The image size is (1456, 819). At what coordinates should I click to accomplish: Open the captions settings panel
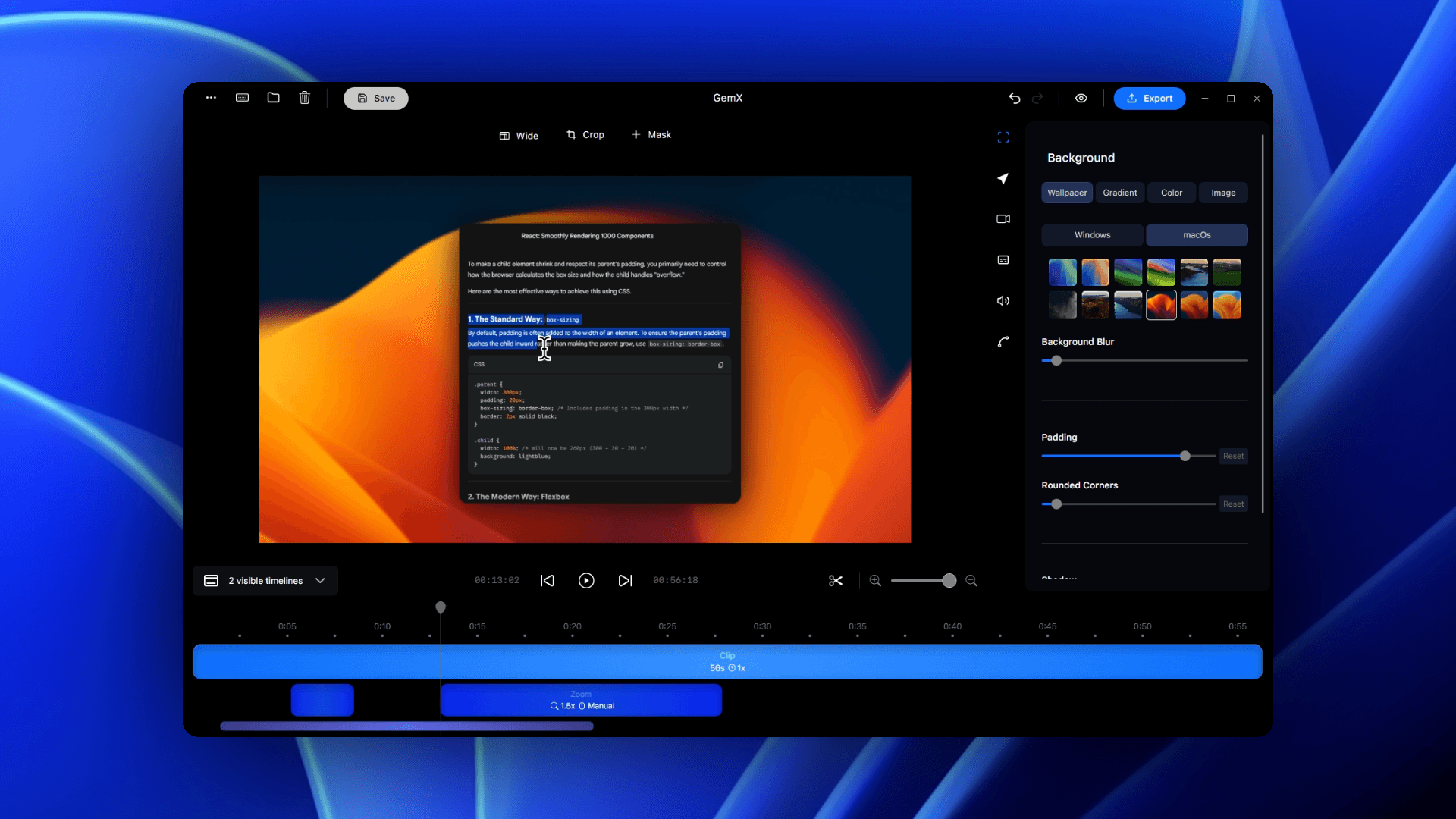[1003, 260]
